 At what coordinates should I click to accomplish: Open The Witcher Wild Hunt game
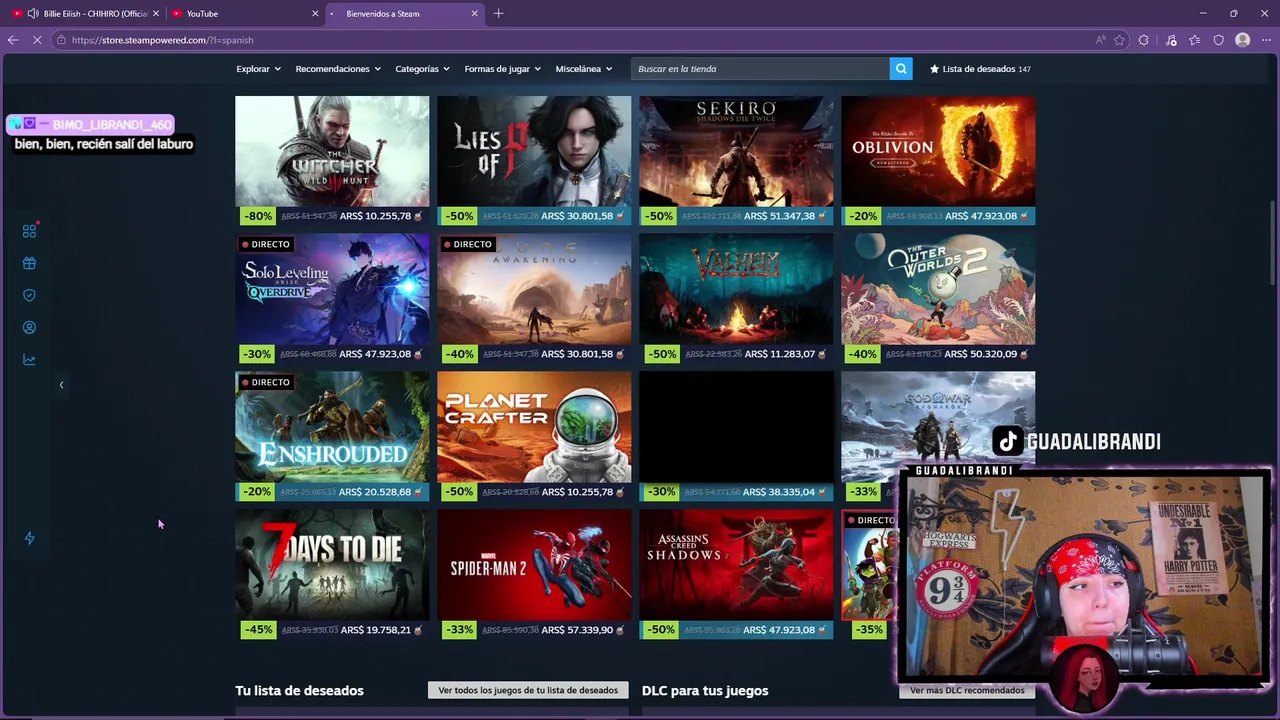point(332,151)
